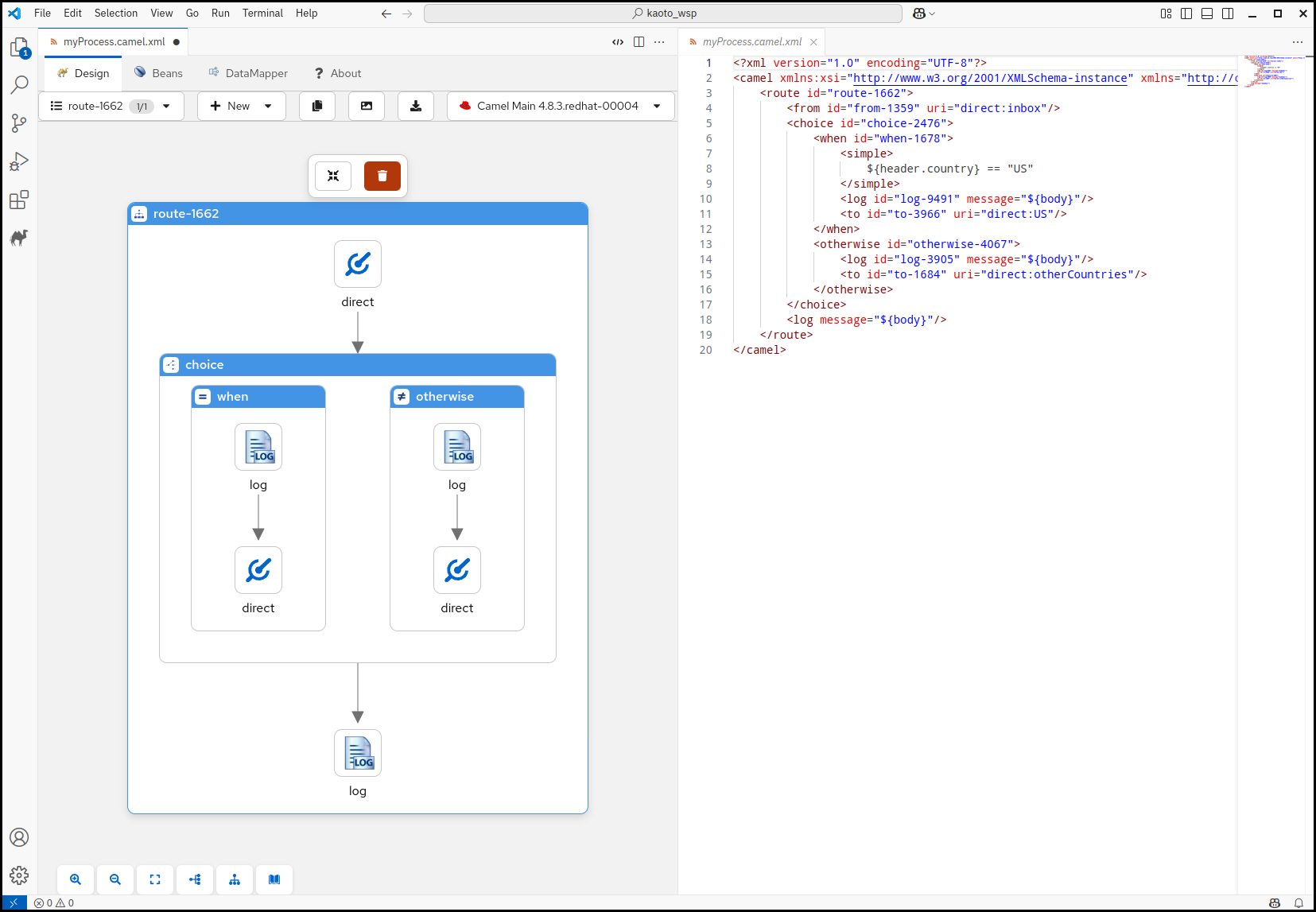
Task: Export the diagram as an image
Action: pyautogui.click(x=366, y=106)
